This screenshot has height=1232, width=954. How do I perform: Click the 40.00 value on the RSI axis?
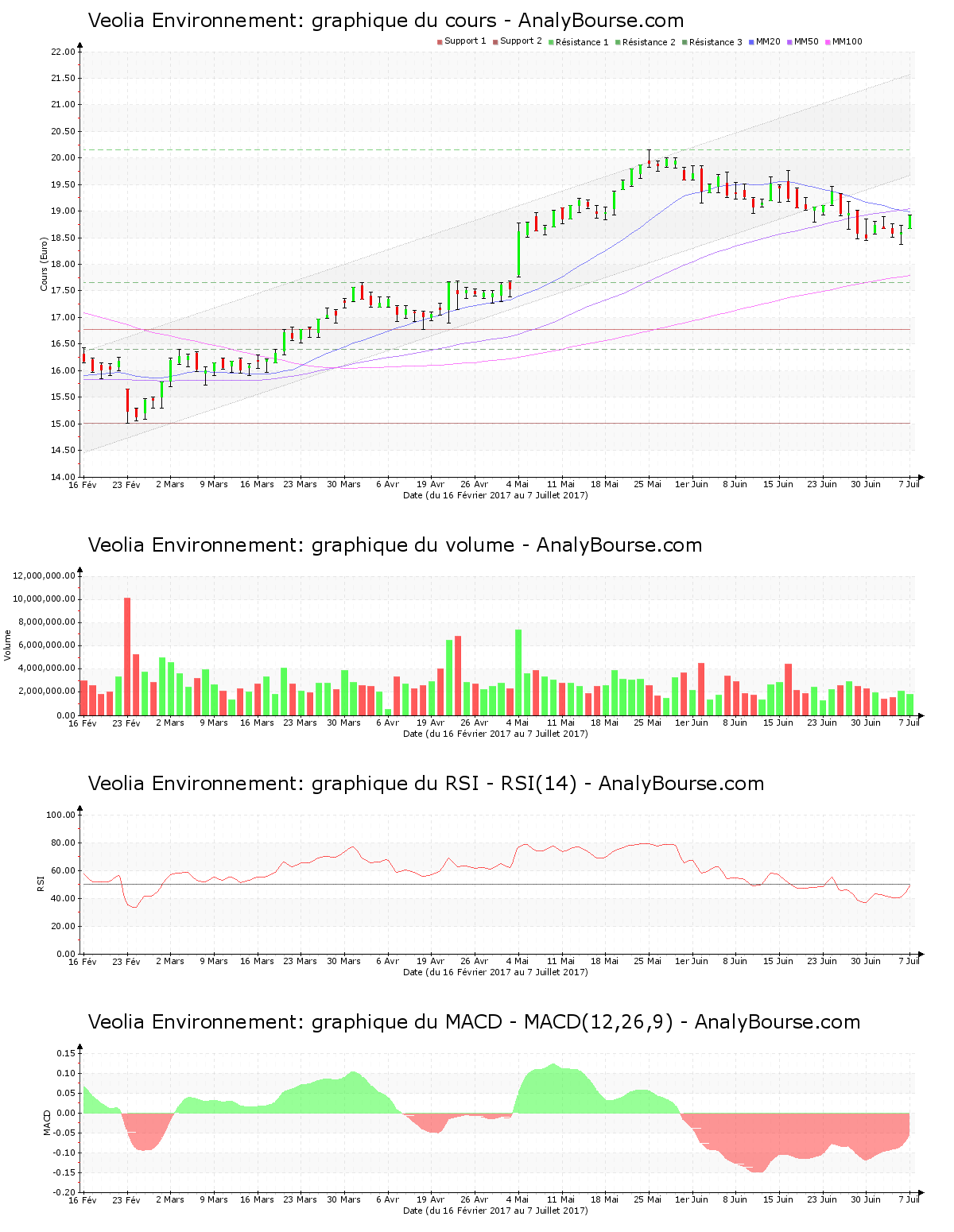pyautogui.click(x=63, y=898)
